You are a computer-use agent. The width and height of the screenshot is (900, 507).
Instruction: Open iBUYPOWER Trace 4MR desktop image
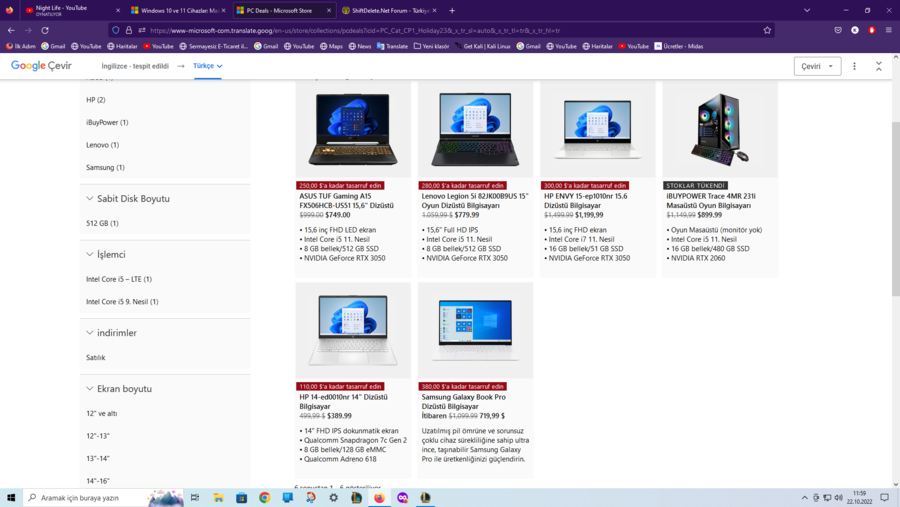coord(720,130)
